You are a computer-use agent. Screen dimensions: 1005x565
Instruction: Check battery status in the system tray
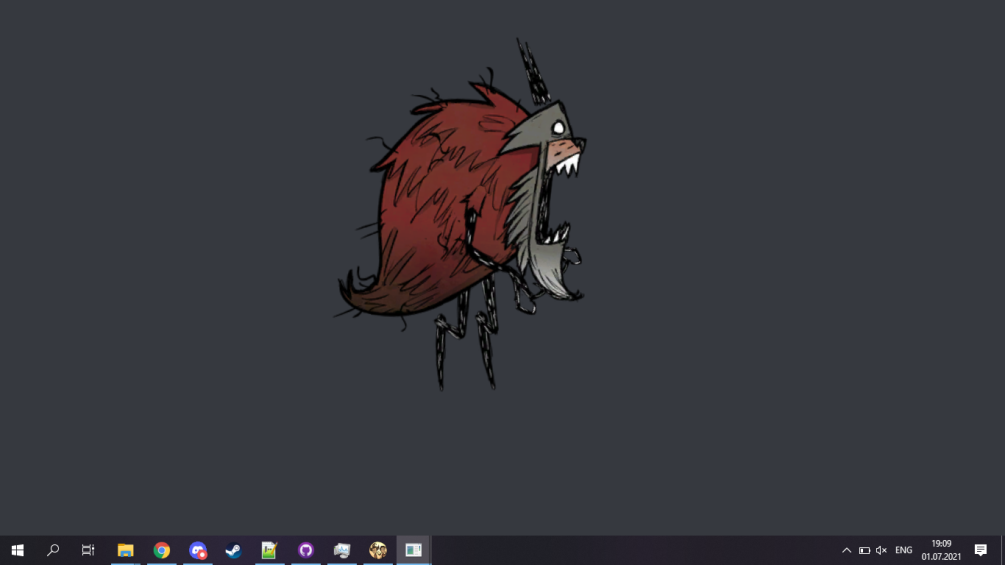[864, 550]
